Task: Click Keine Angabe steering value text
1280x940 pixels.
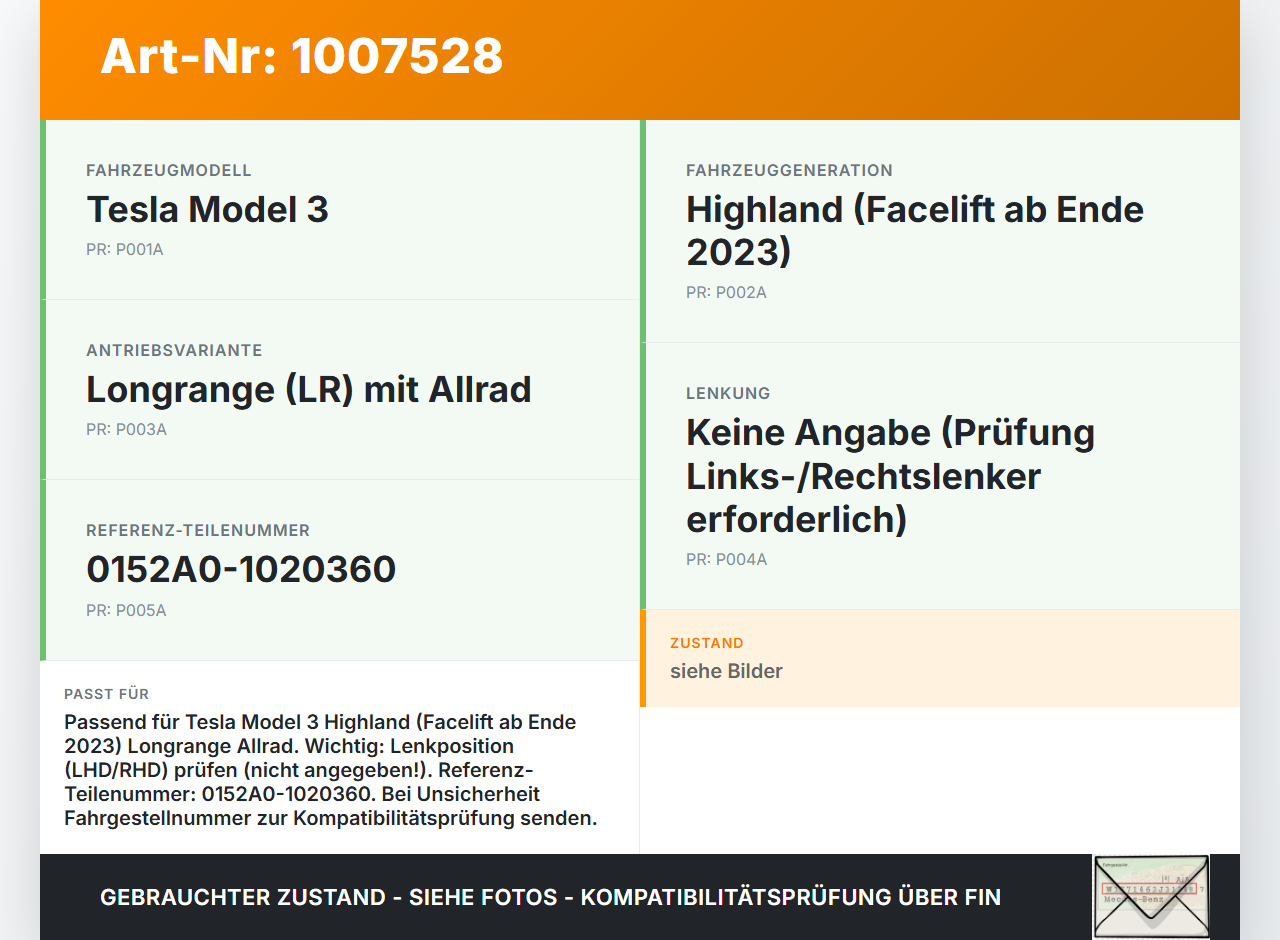Action: 890,476
